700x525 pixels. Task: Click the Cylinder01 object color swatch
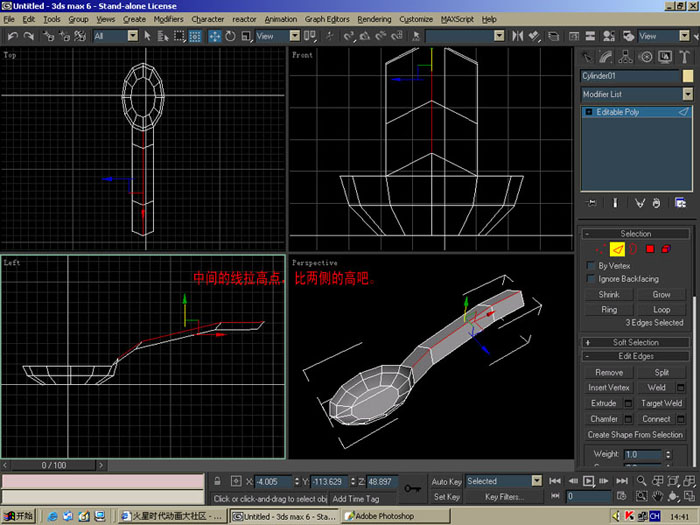click(x=688, y=76)
